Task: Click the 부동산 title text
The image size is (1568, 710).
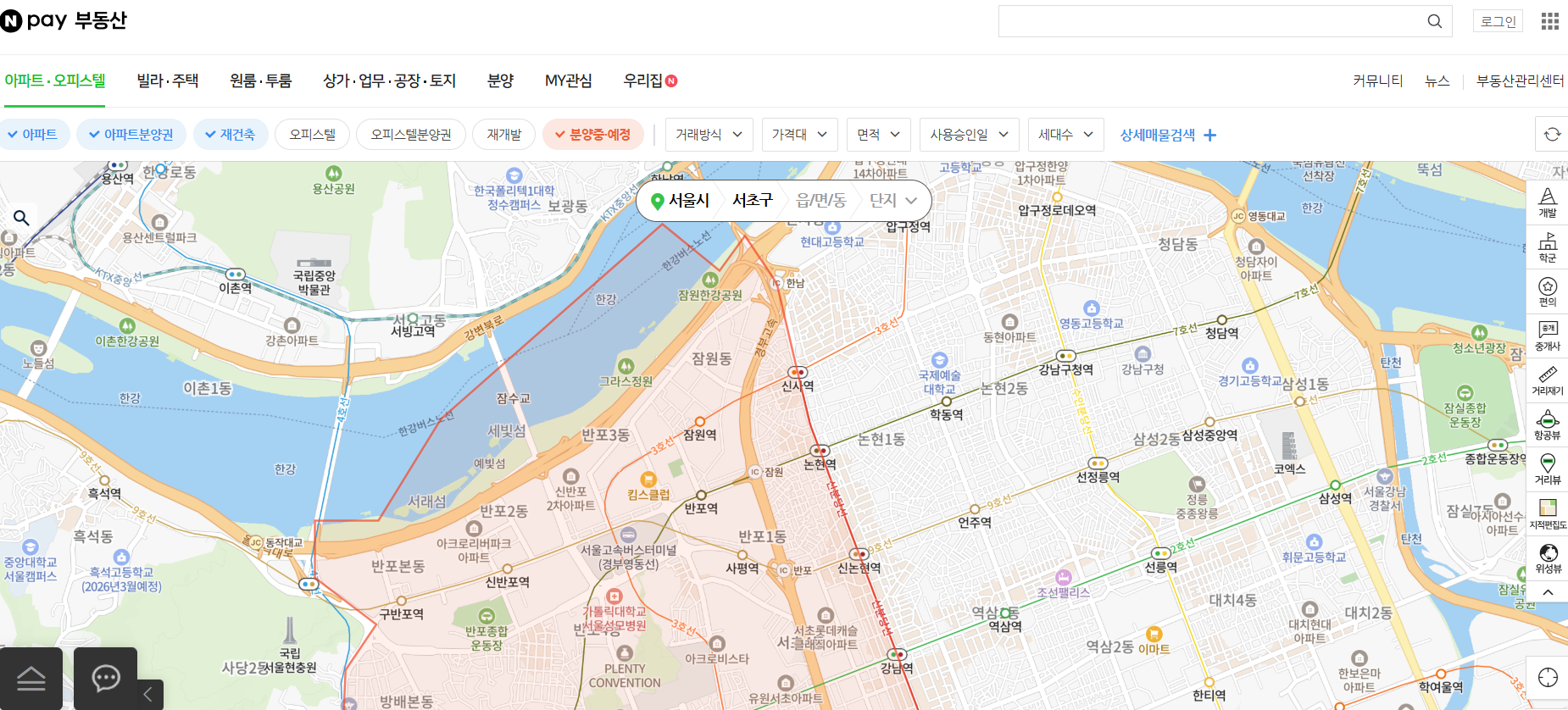Action: (x=101, y=20)
